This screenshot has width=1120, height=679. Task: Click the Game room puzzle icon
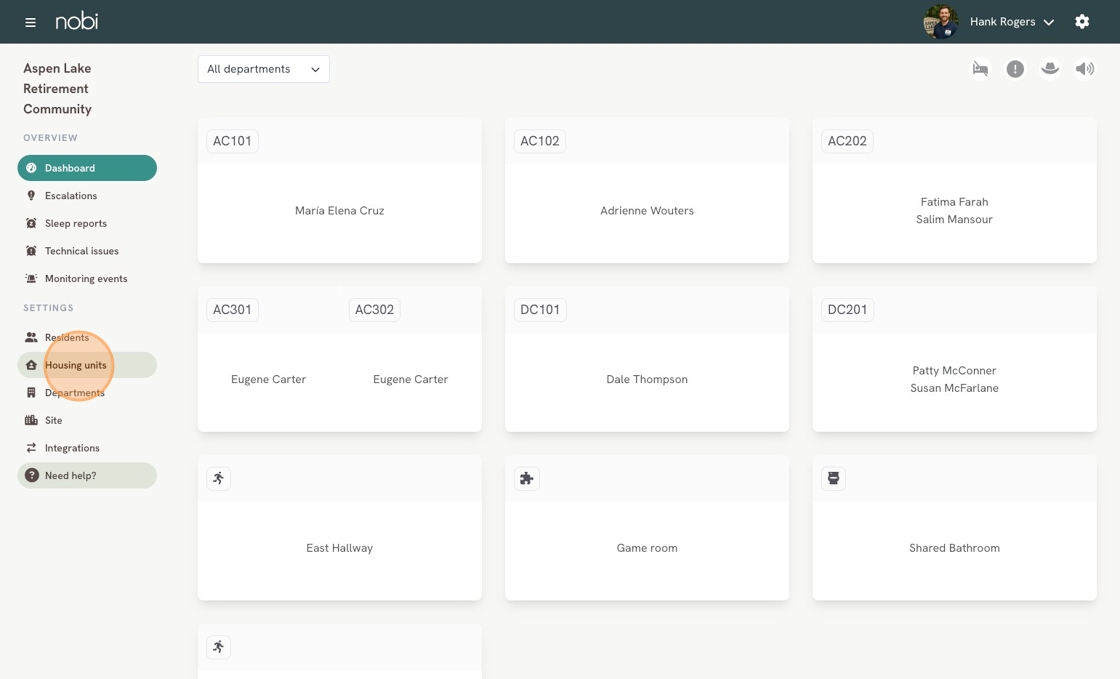(526, 479)
